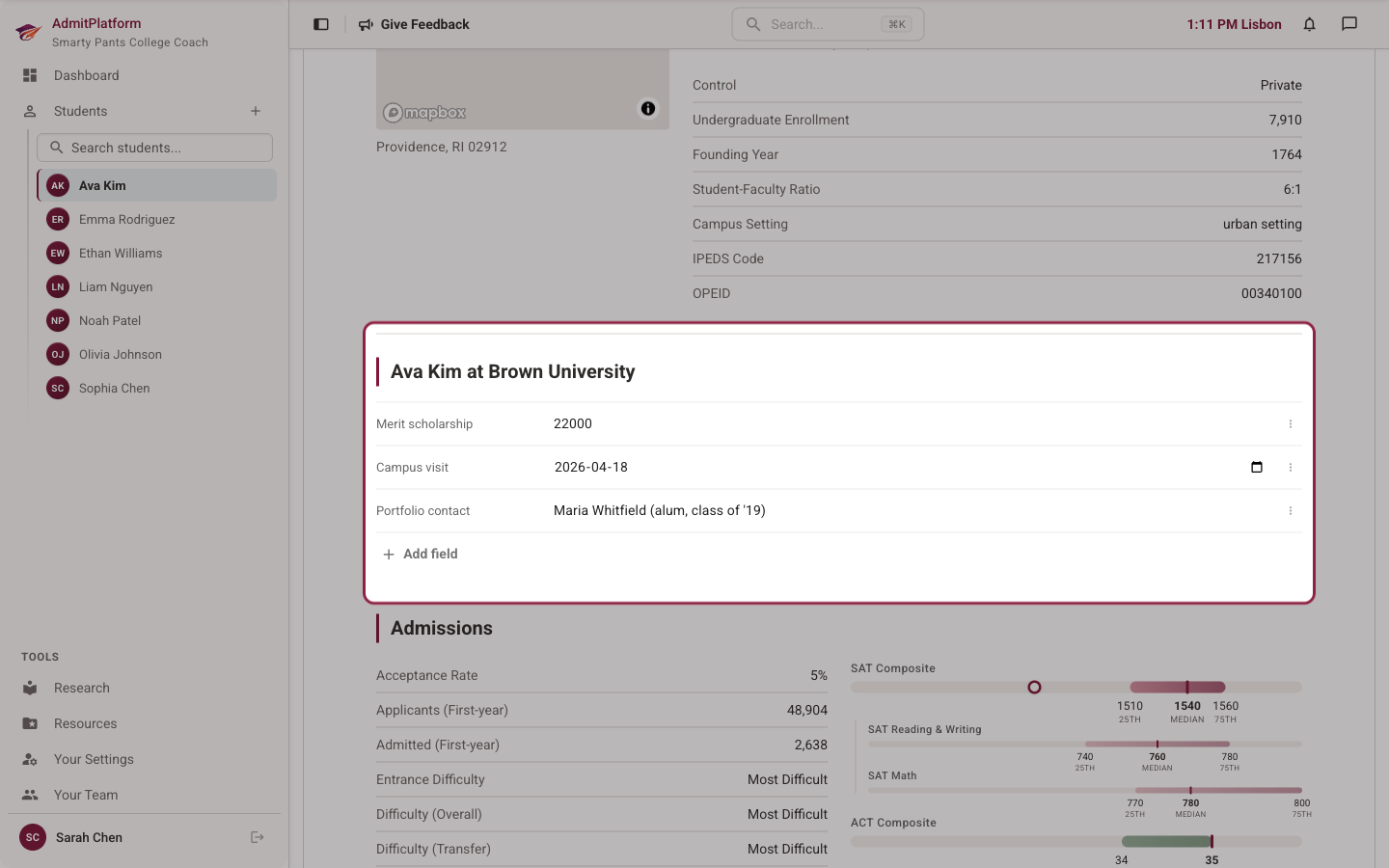Click Ava Kim's AK avatar

[x=58, y=185]
